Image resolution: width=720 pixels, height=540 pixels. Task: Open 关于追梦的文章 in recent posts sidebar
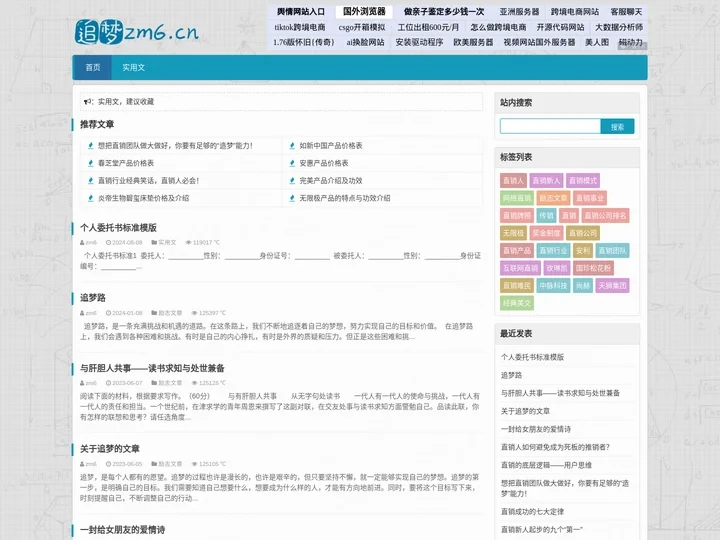coord(525,411)
